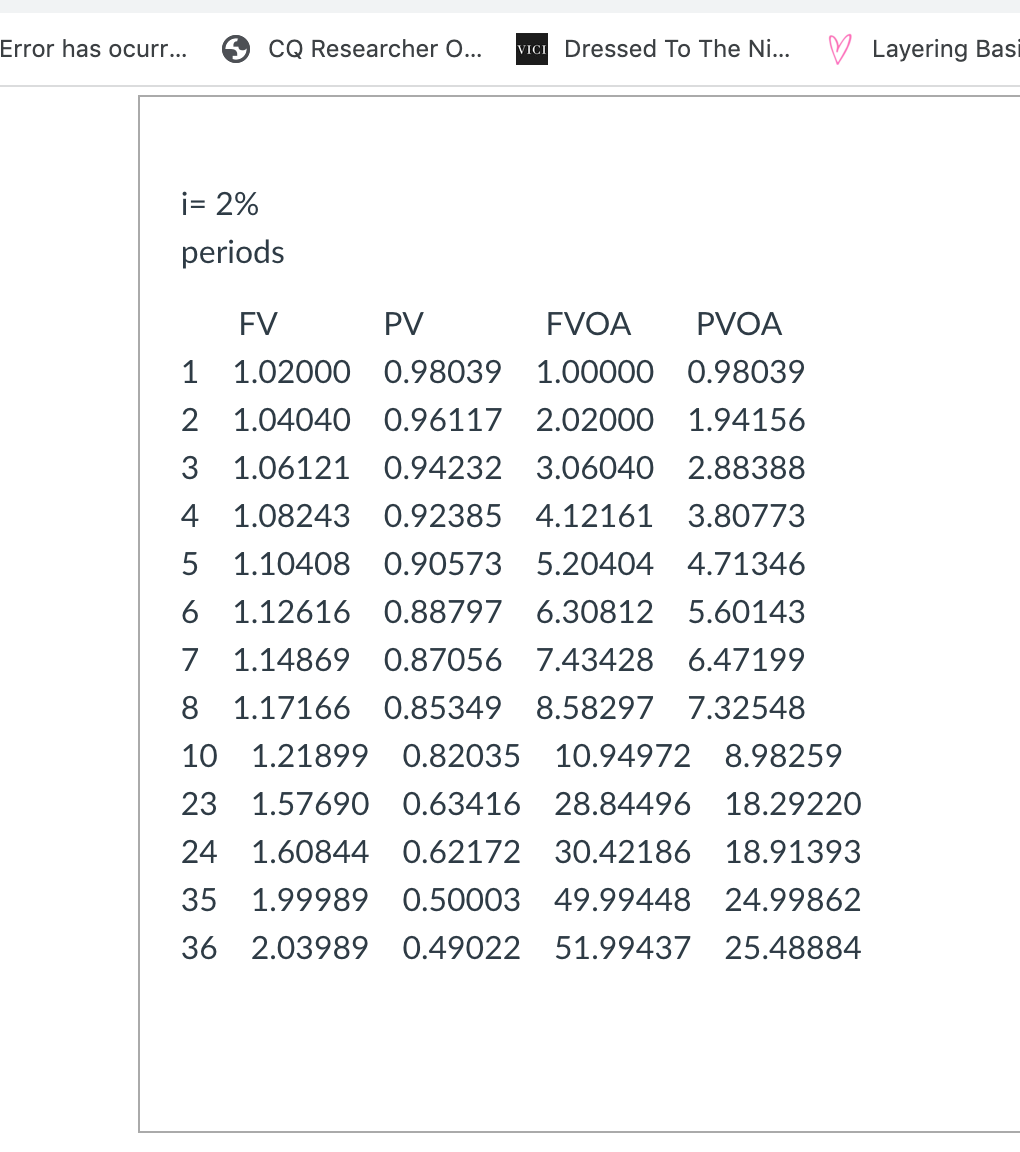This screenshot has height=1152, width=1020.
Task: Click PVOA value 2.88388
Action: point(746,468)
